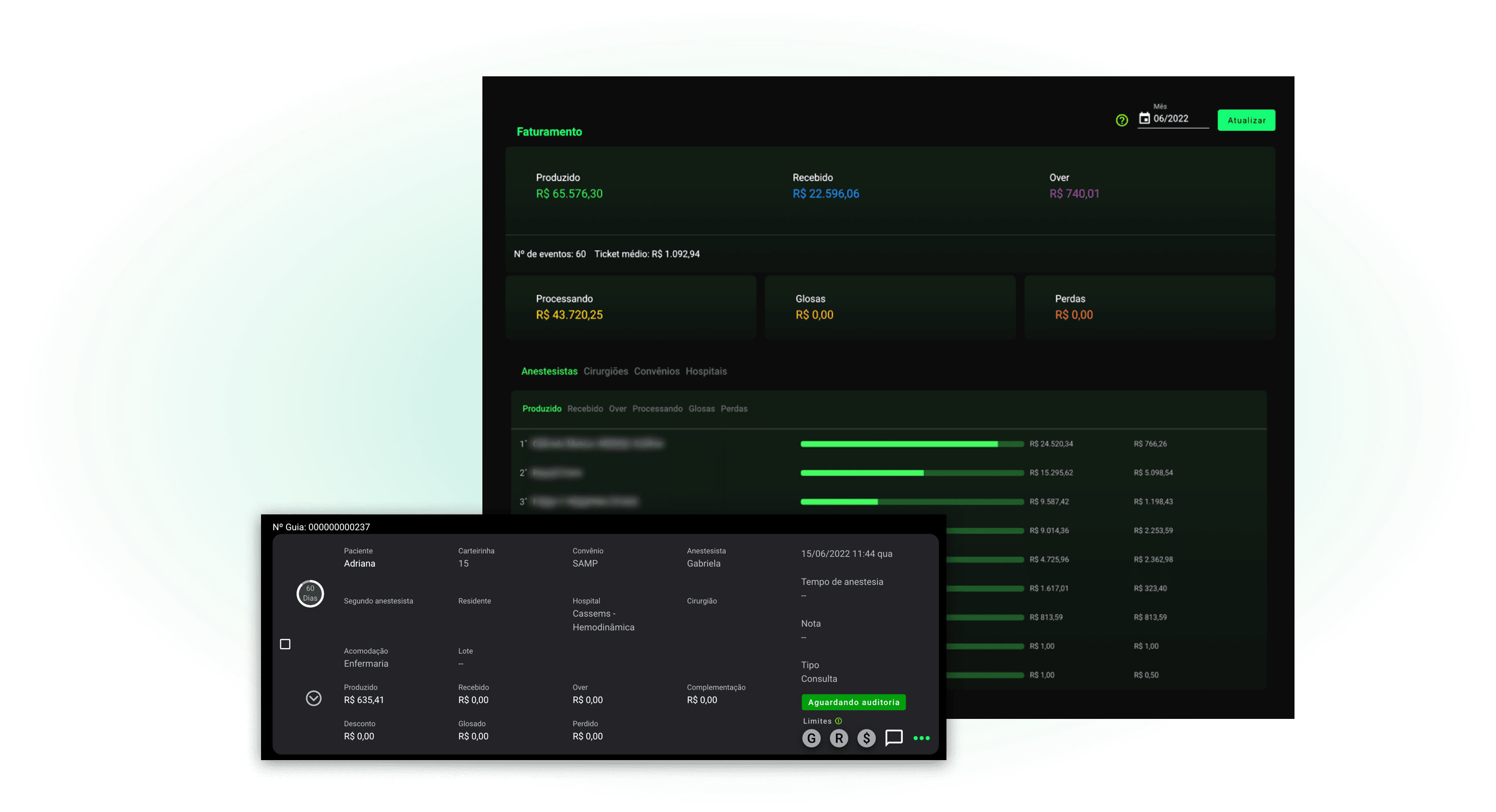This screenshot has width=1496, height=812.
Task: Click the Ticket médio R$ 1.092,94 text
Action: point(647,254)
